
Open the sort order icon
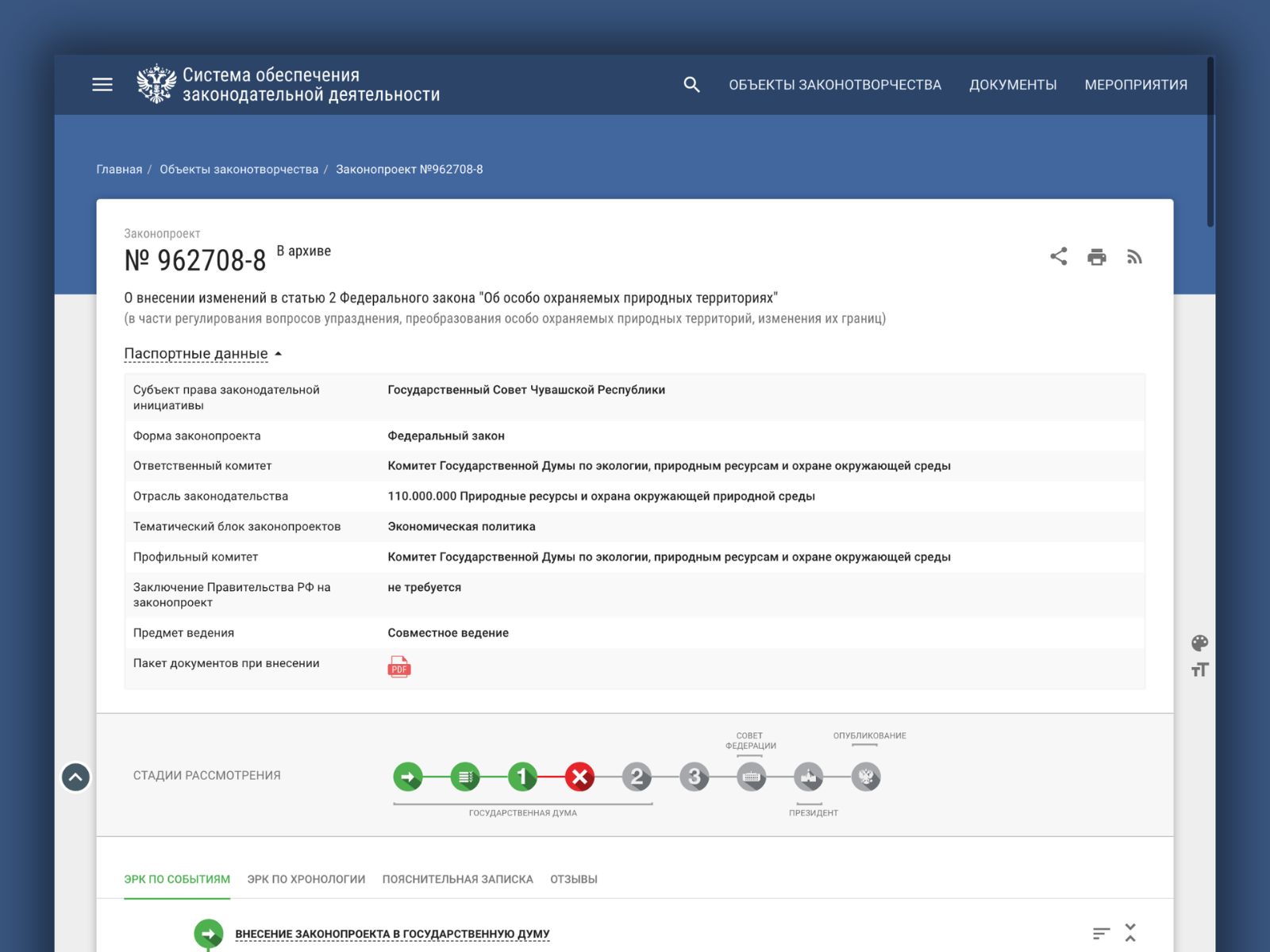(x=1100, y=934)
